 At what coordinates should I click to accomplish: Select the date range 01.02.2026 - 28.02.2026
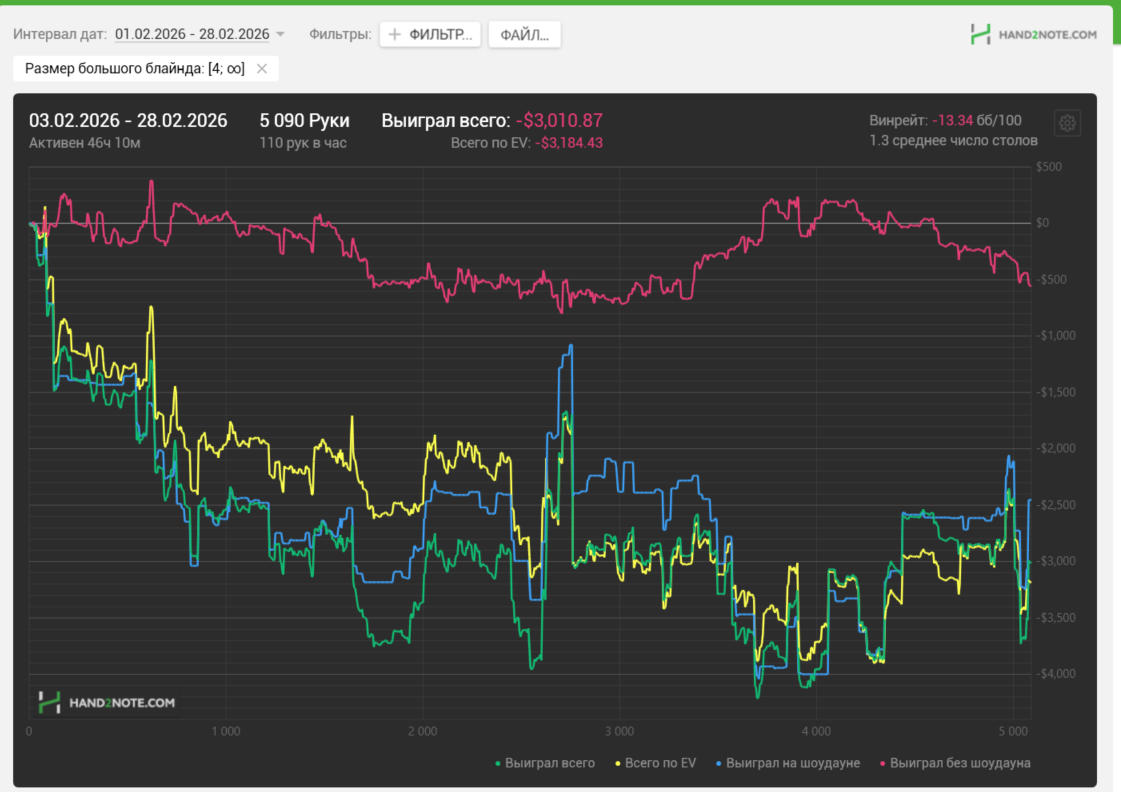pyautogui.click(x=192, y=34)
